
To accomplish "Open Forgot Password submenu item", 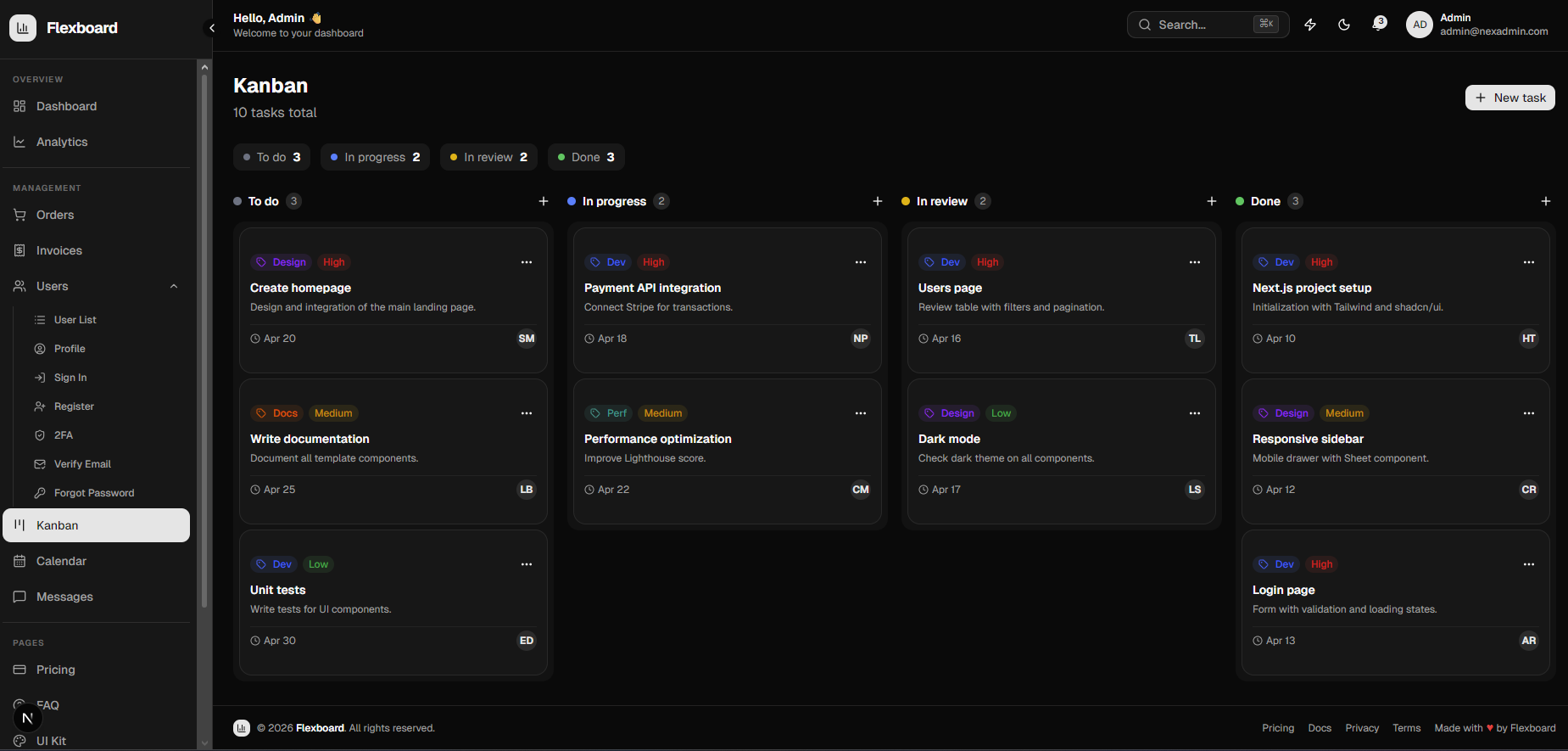I will point(107,493).
